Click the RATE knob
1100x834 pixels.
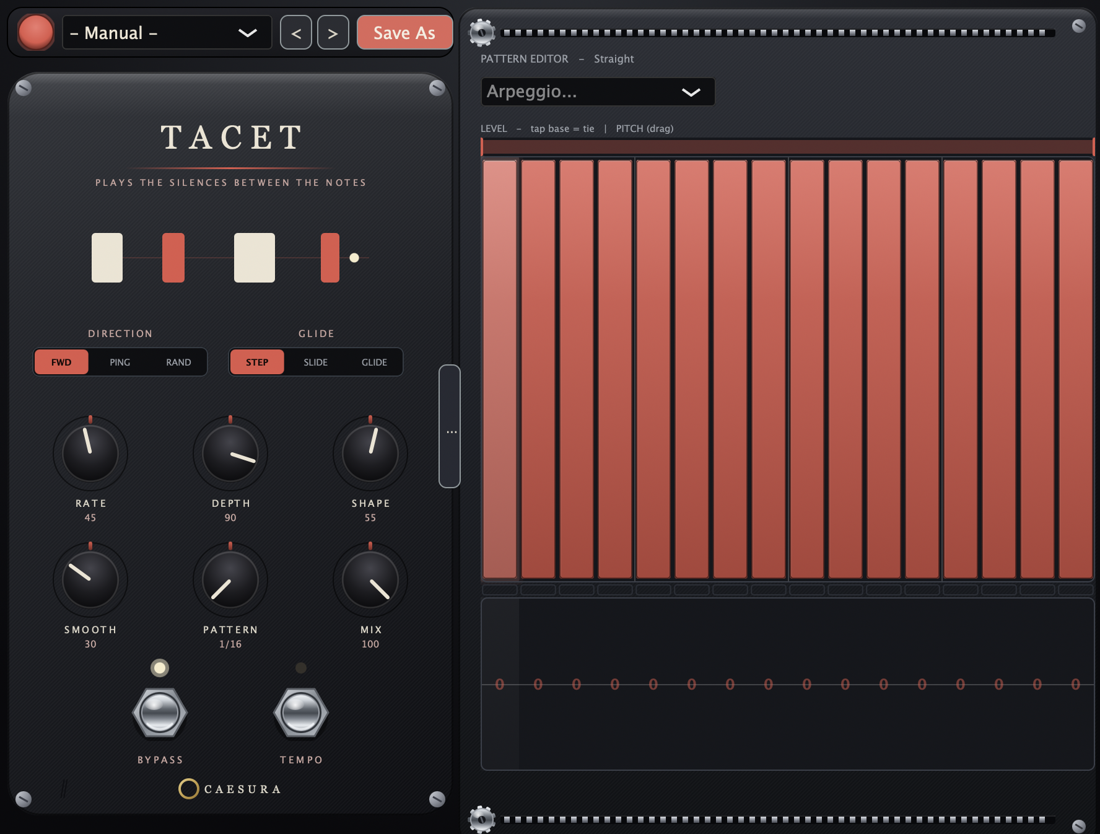click(x=90, y=453)
